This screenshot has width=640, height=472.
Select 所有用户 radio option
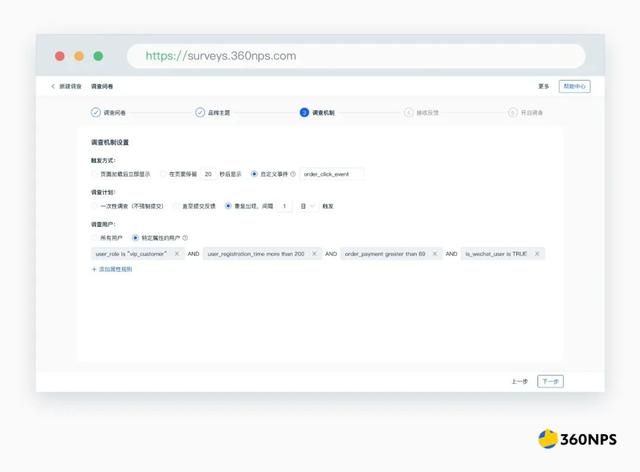pos(95,238)
